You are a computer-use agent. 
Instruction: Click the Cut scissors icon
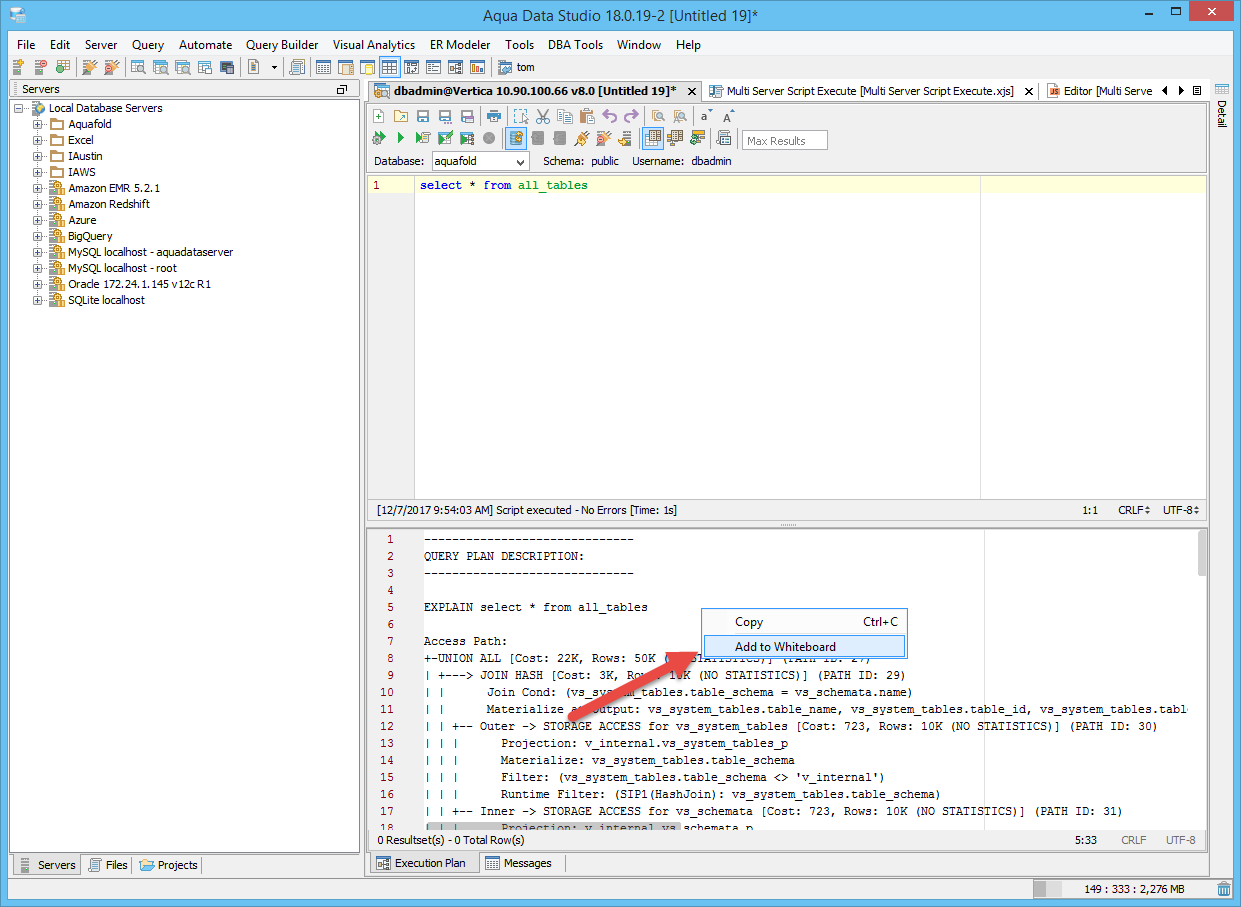coord(543,116)
